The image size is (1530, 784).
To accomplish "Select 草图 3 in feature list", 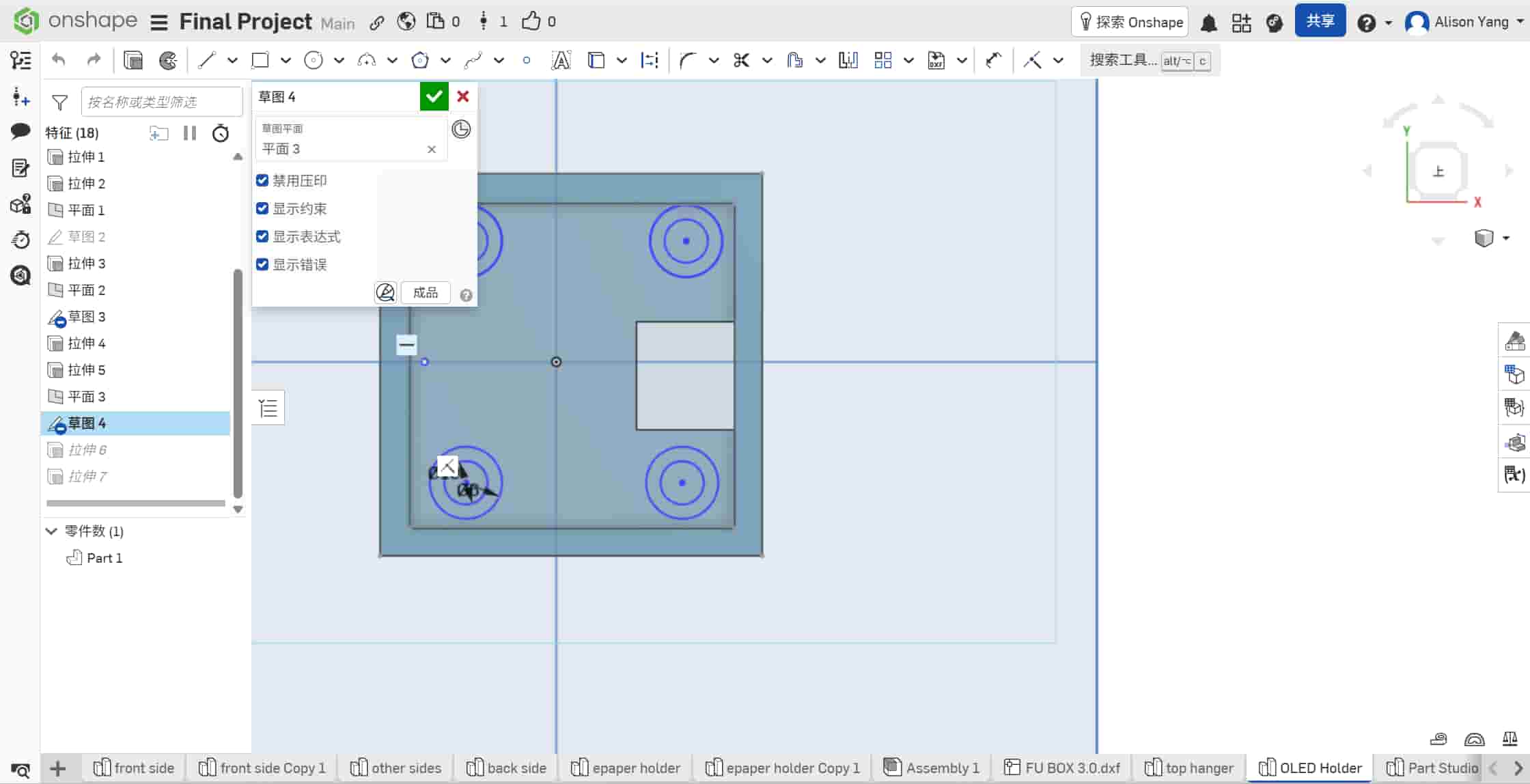I will pyautogui.click(x=135, y=317).
